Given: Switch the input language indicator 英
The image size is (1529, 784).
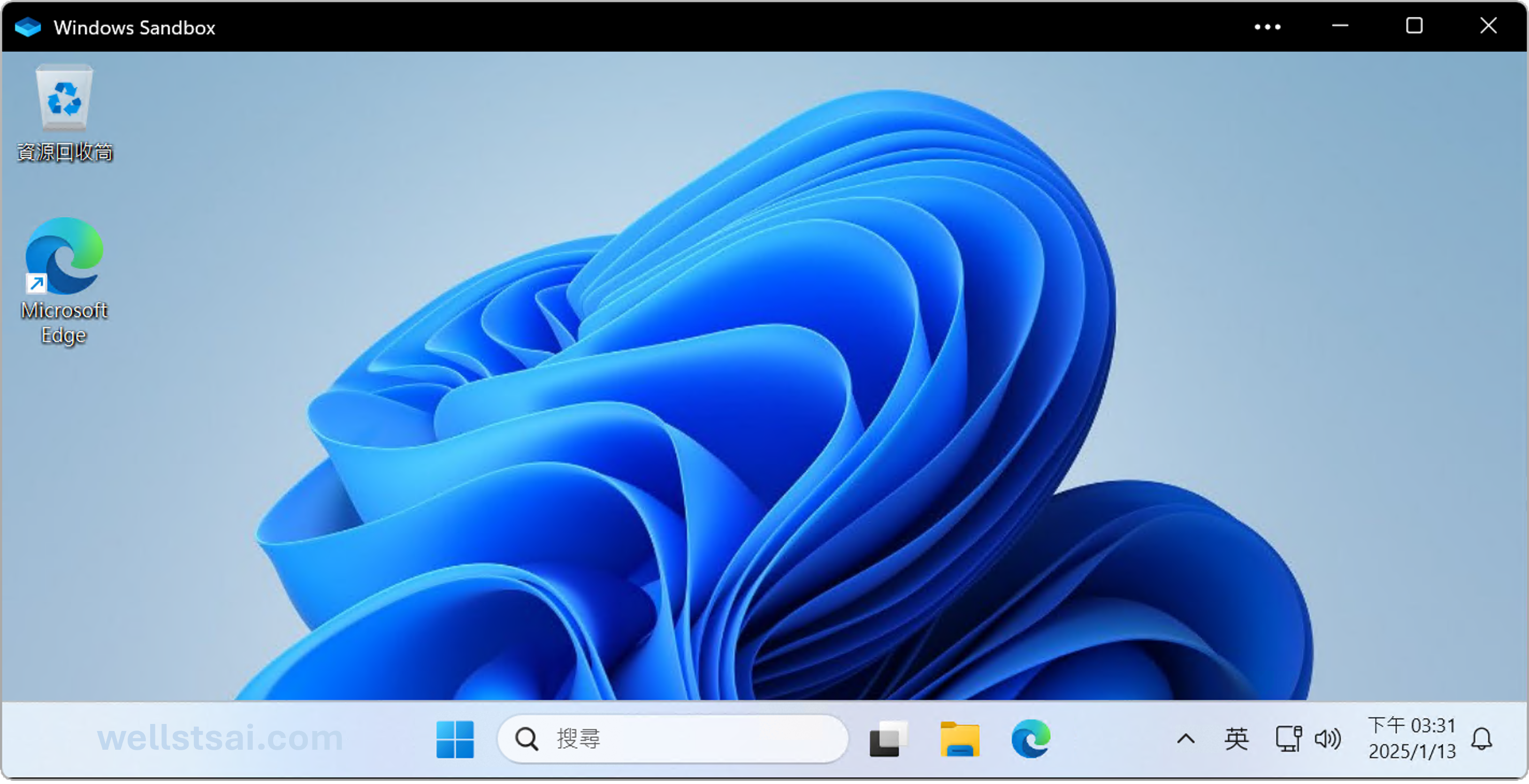Looking at the screenshot, I should click(x=1236, y=739).
